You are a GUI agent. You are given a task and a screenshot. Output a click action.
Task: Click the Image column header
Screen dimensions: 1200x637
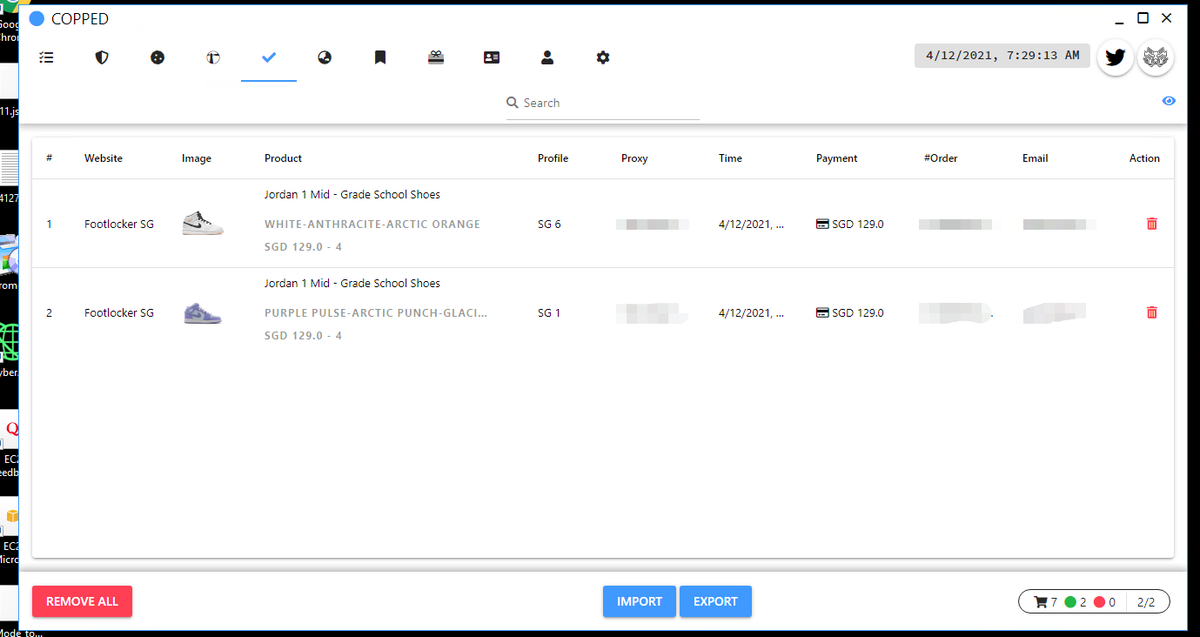click(196, 158)
